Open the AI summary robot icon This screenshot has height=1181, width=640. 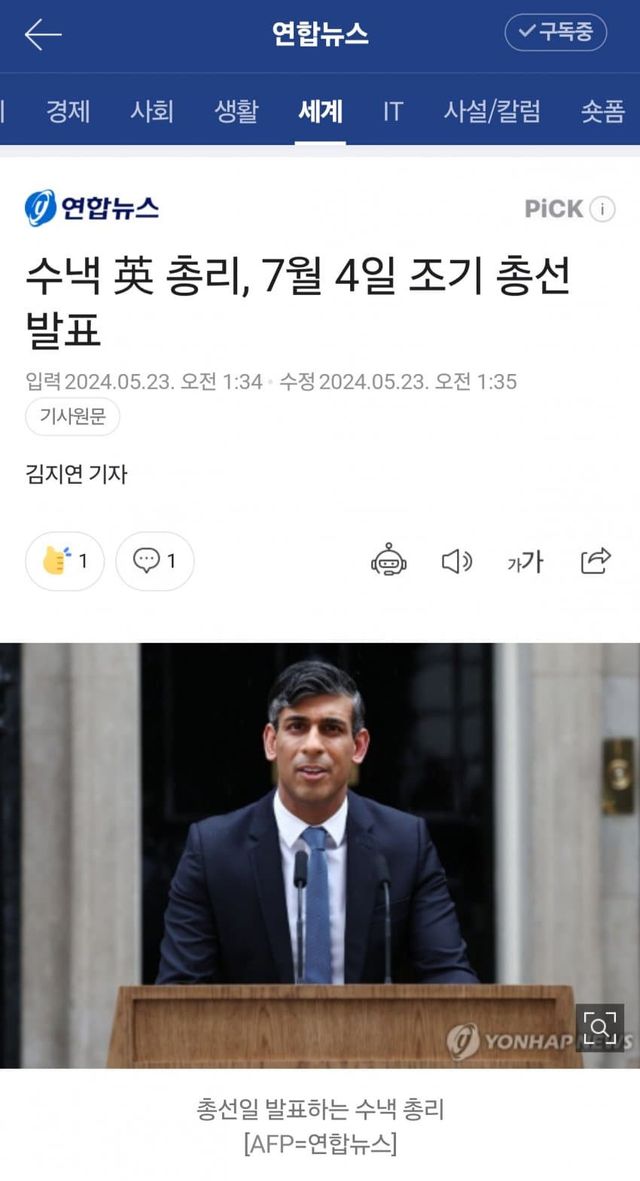click(389, 560)
